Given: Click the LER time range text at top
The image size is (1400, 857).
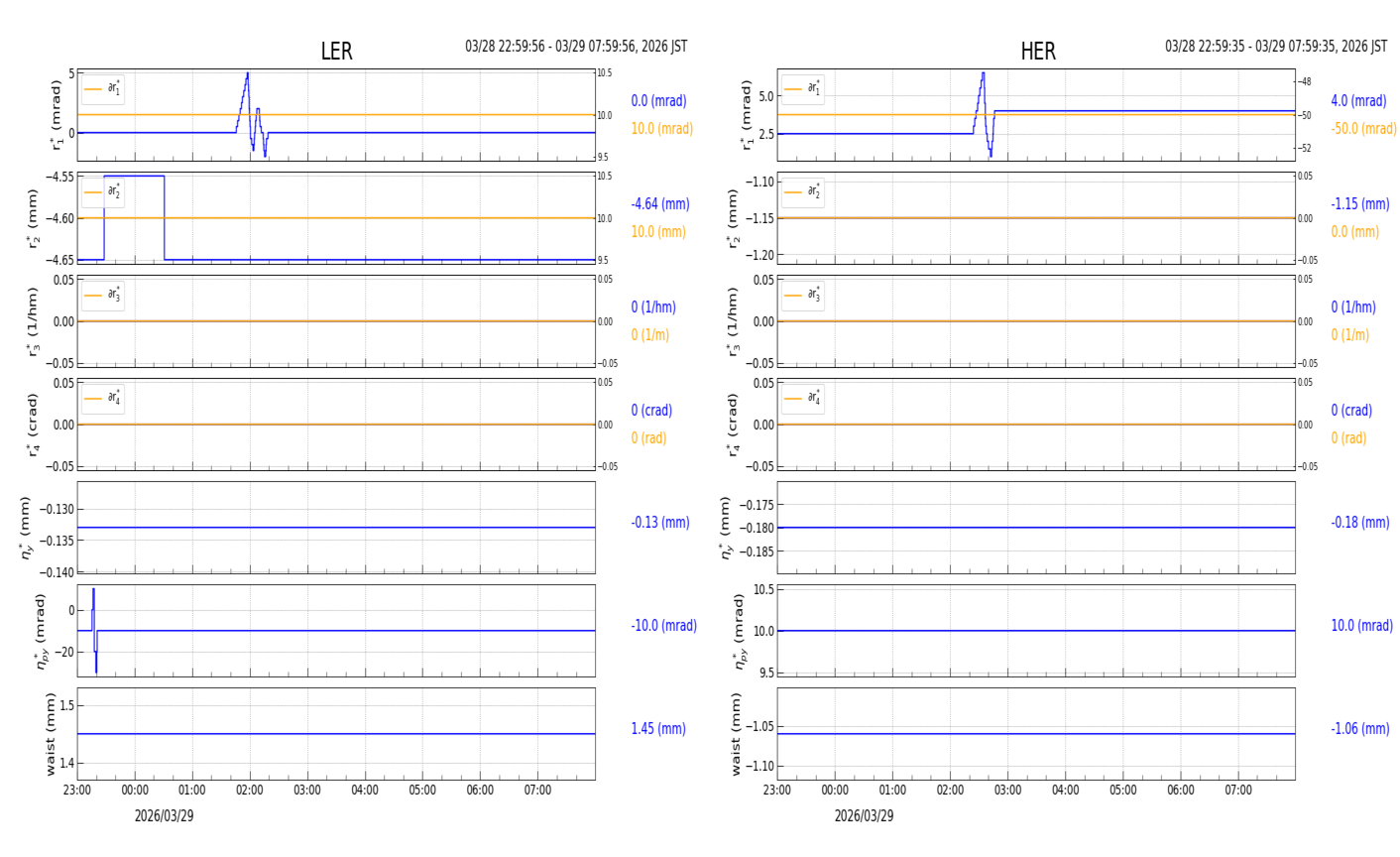Looking at the screenshot, I should 576,47.
